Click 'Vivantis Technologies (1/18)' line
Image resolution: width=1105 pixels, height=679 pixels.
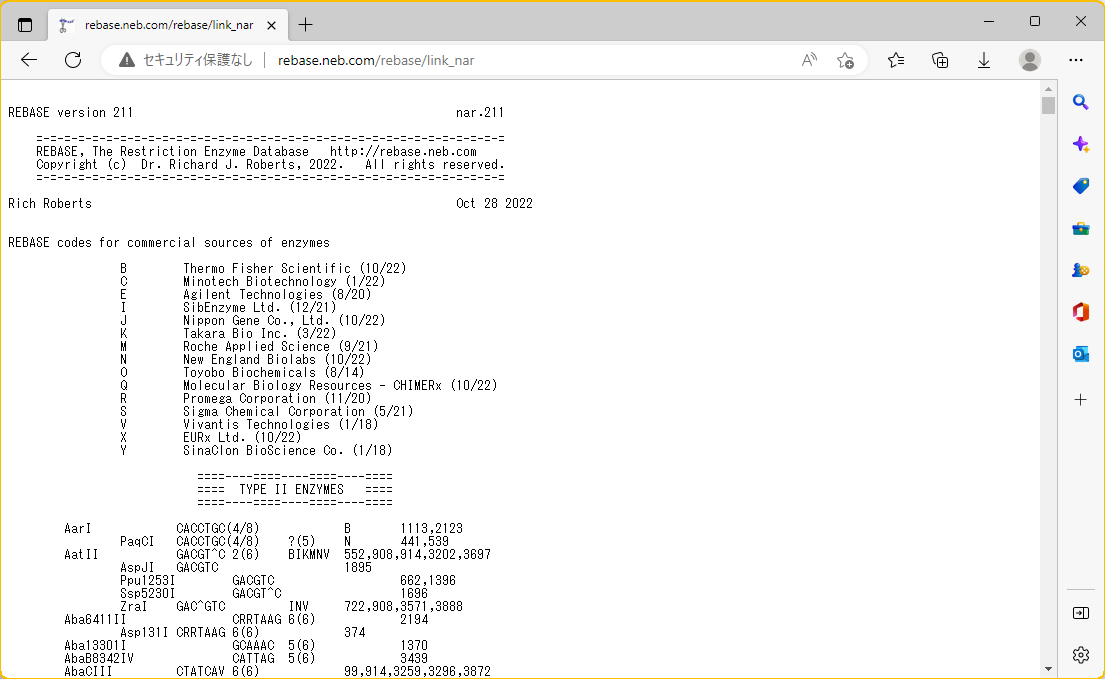[x=280, y=425]
